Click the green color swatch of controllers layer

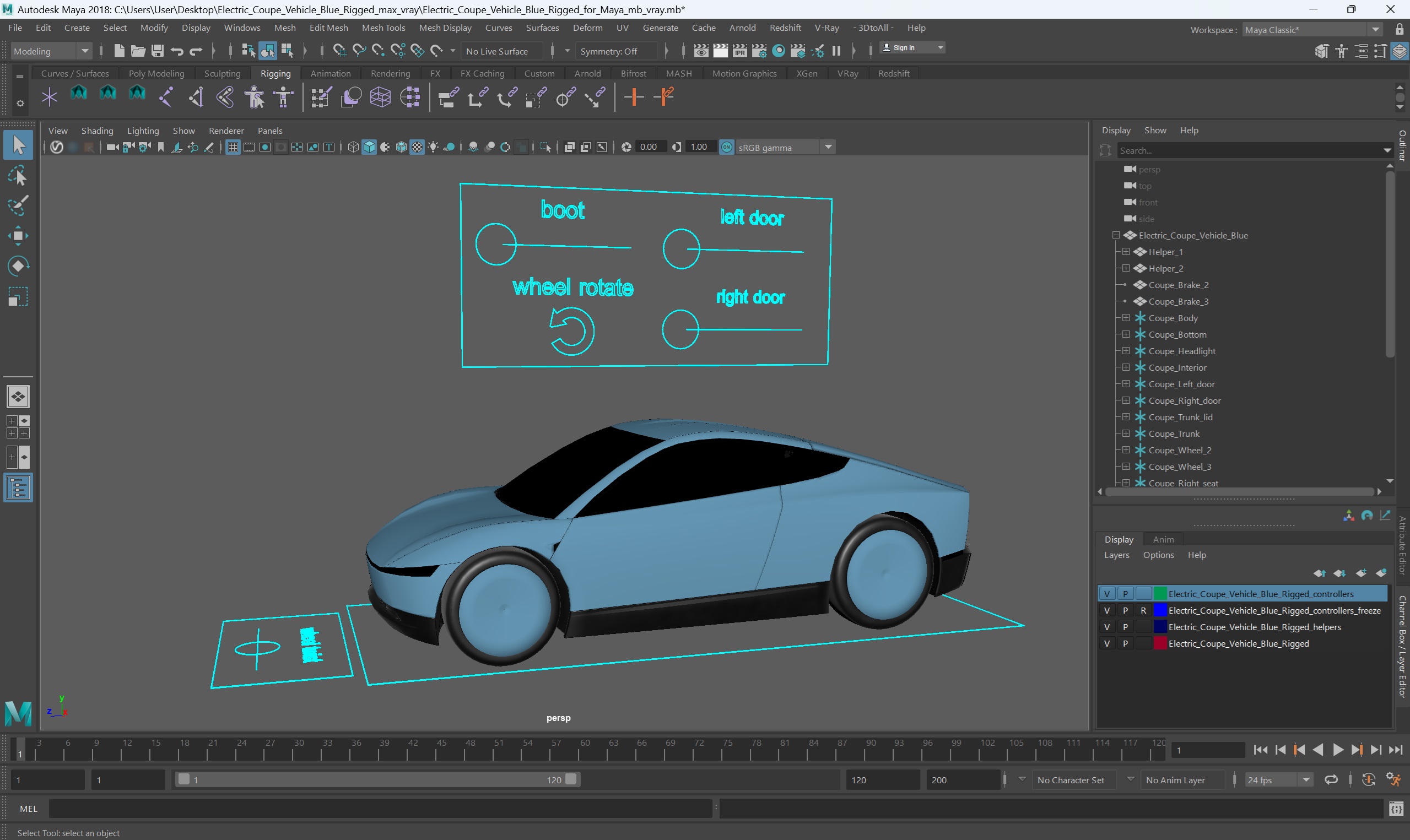pos(1160,594)
